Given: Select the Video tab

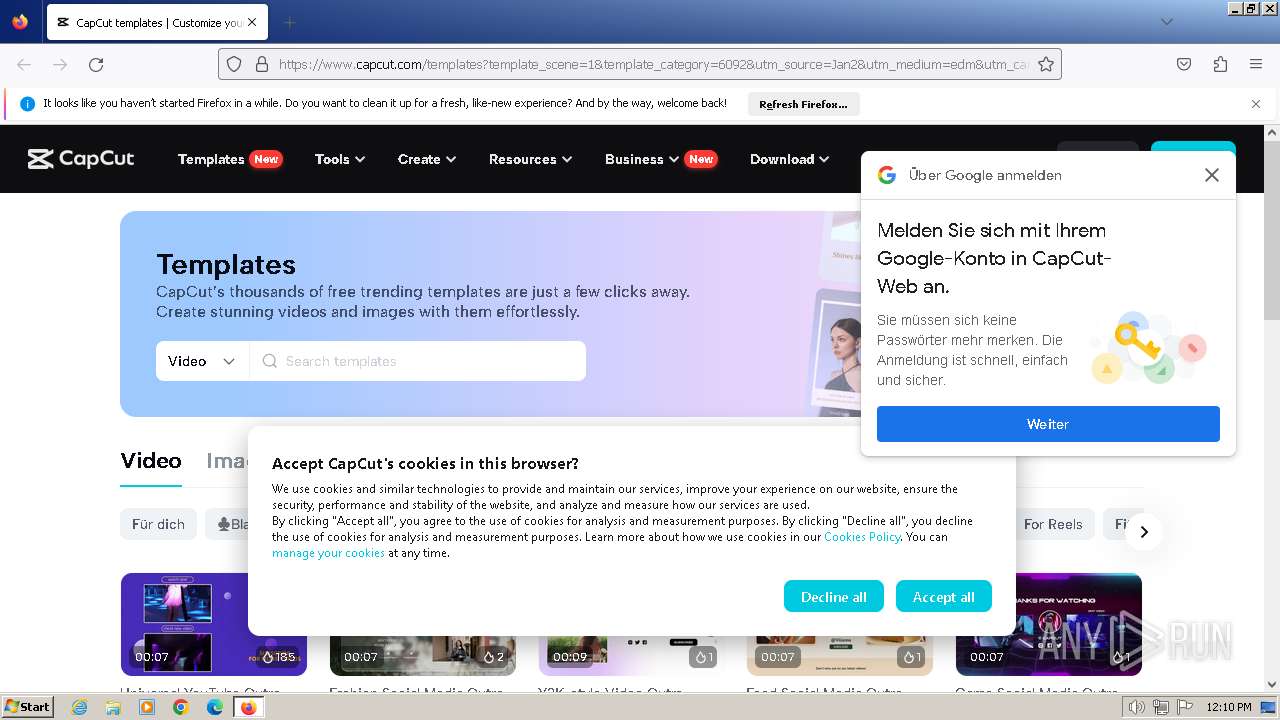Looking at the screenshot, I should point(151,460).
